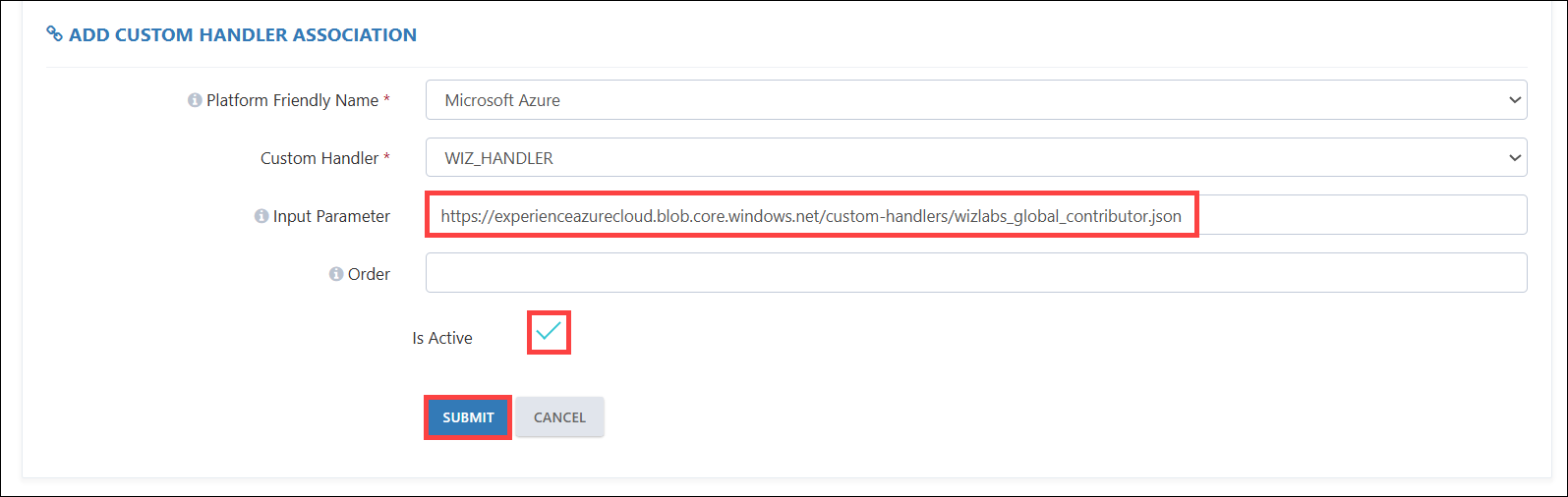Click the link icon beside Add Custom Handler Association

[55, 34]
